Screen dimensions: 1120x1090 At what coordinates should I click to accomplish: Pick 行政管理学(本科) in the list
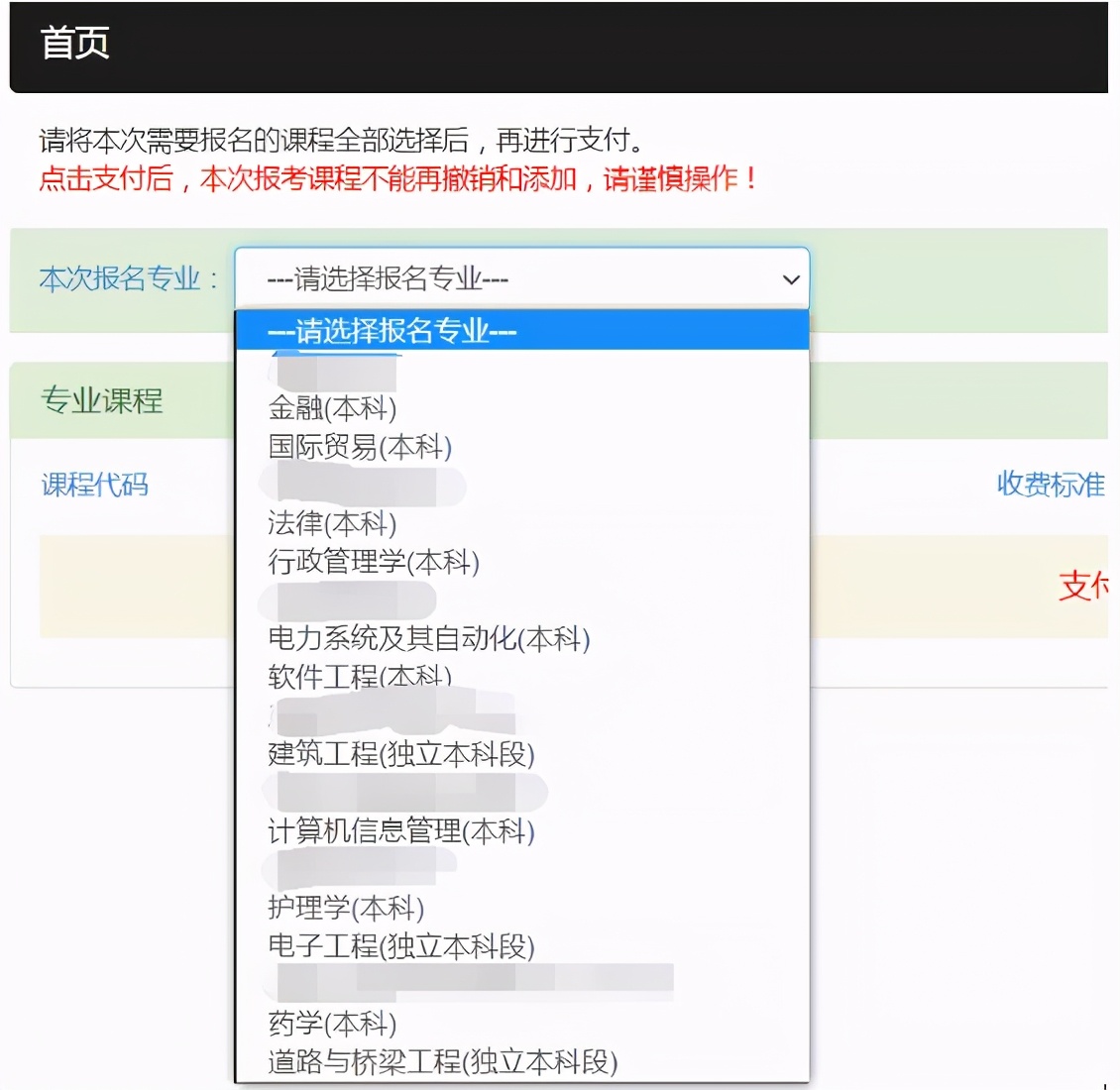coord(372,562)
